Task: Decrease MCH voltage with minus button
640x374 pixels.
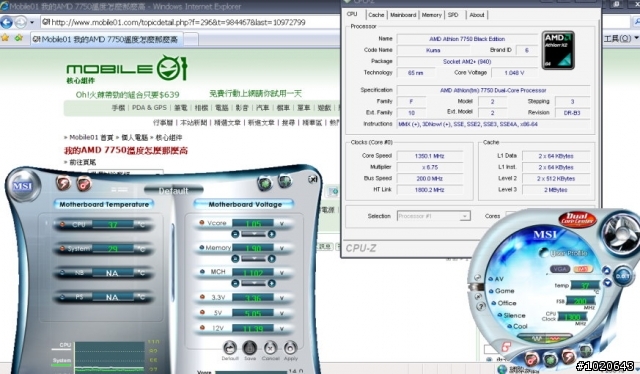Action: 235,283
